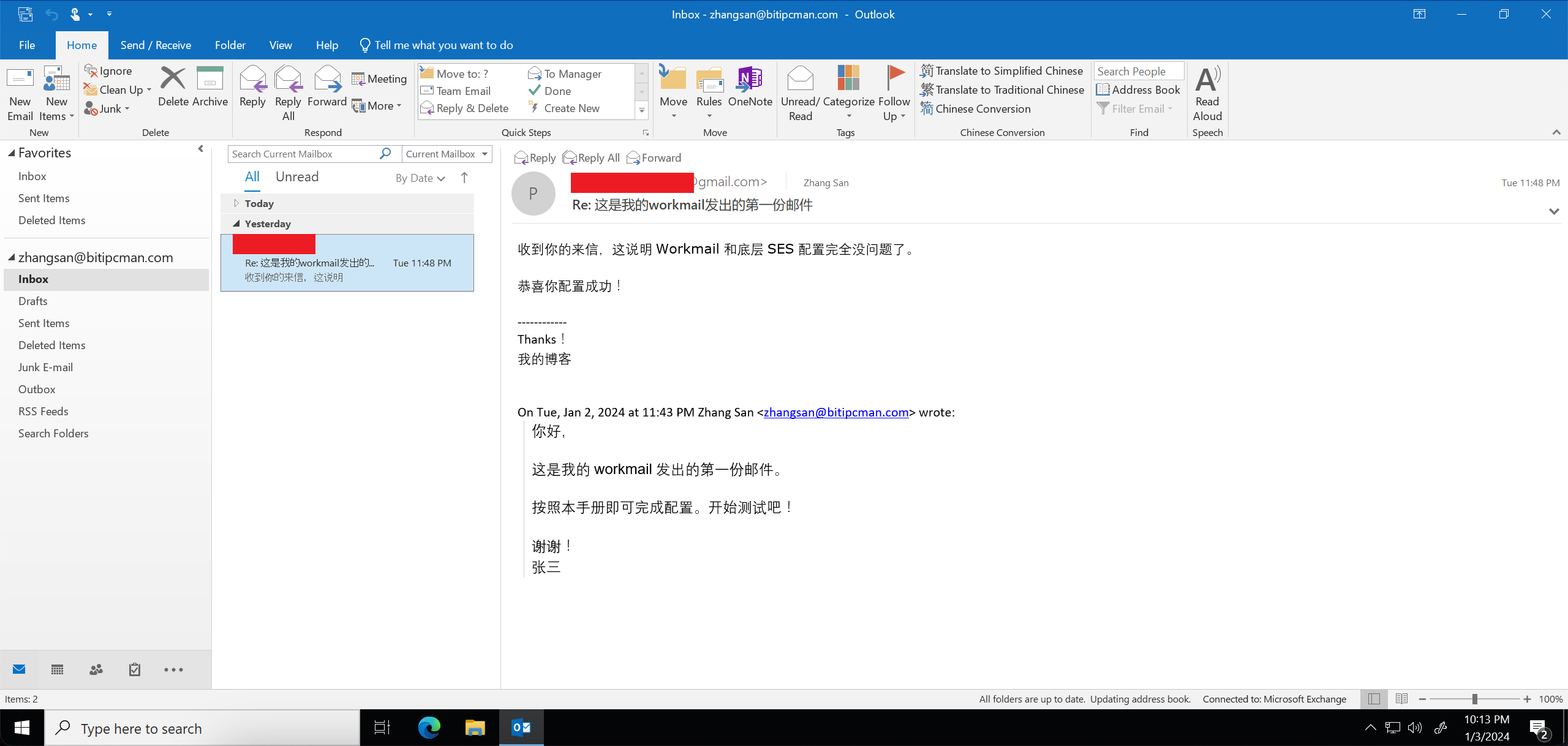Expand the message header details
Screen dimensions: 1568x746
pos(1554,211)
